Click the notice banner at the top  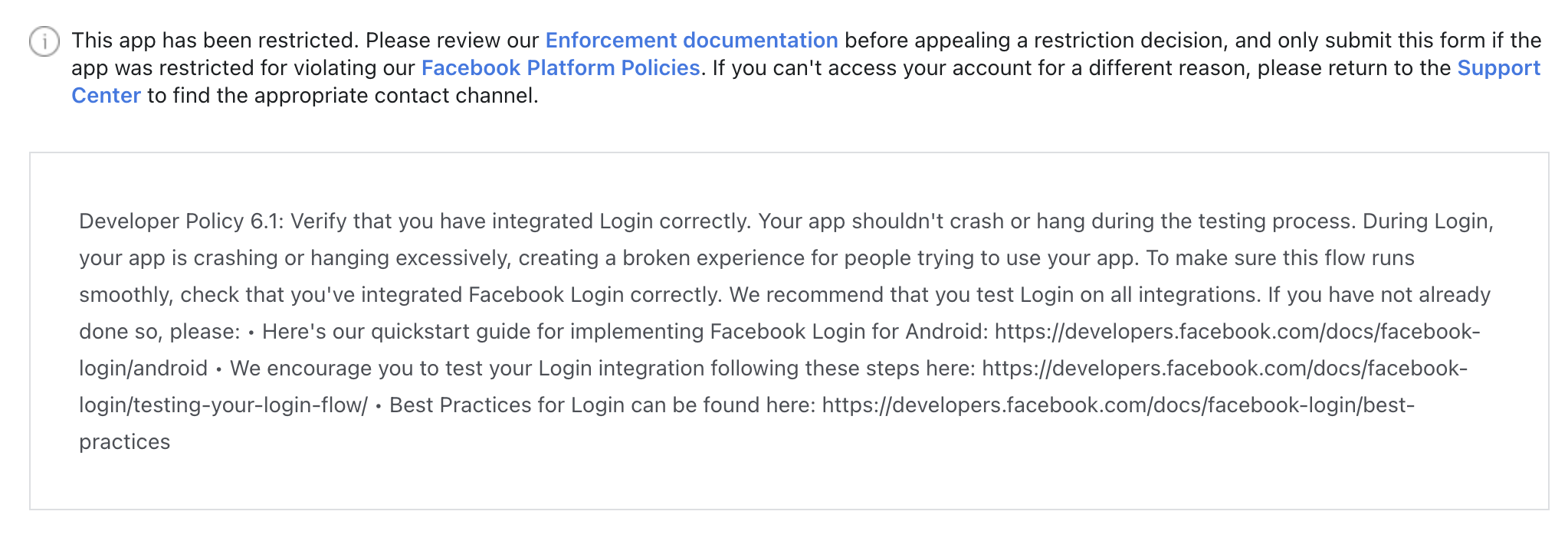[x=766, y=67]
